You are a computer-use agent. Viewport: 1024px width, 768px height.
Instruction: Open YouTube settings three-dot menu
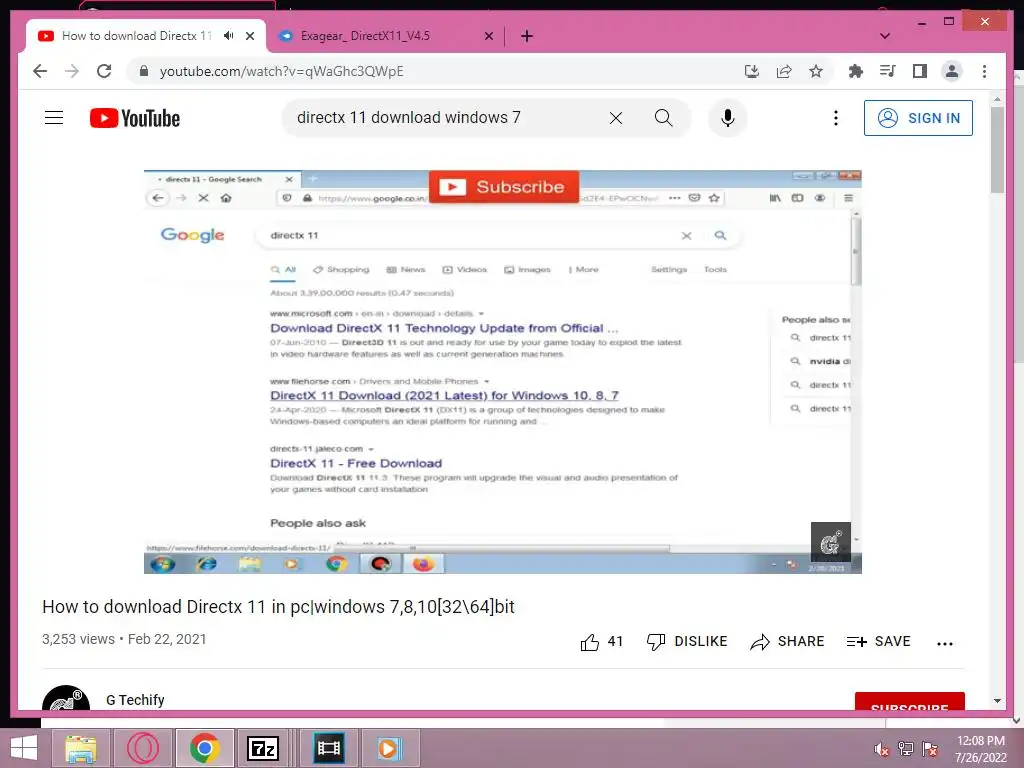coord(836,118)
